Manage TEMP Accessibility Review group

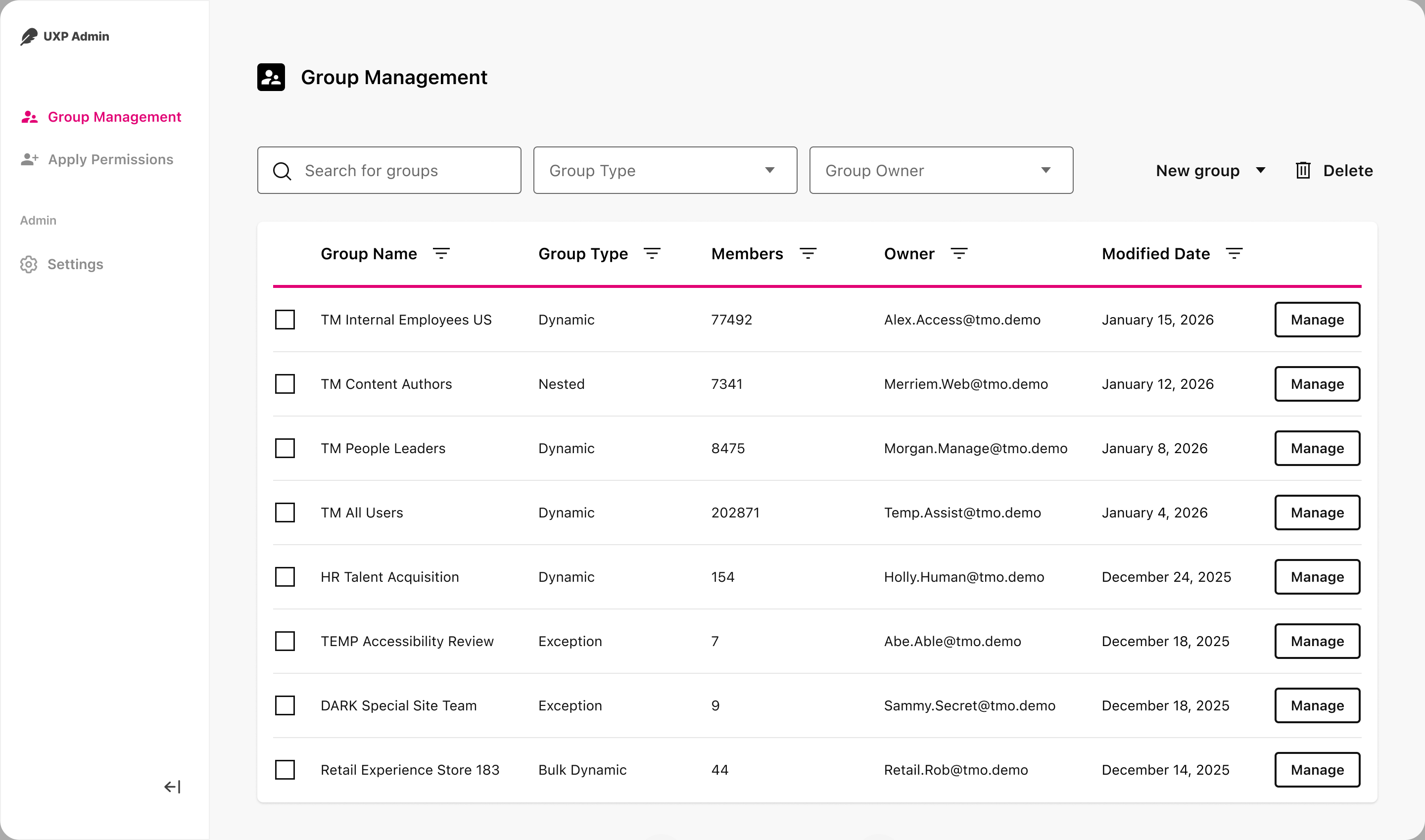pos(1317,641)
